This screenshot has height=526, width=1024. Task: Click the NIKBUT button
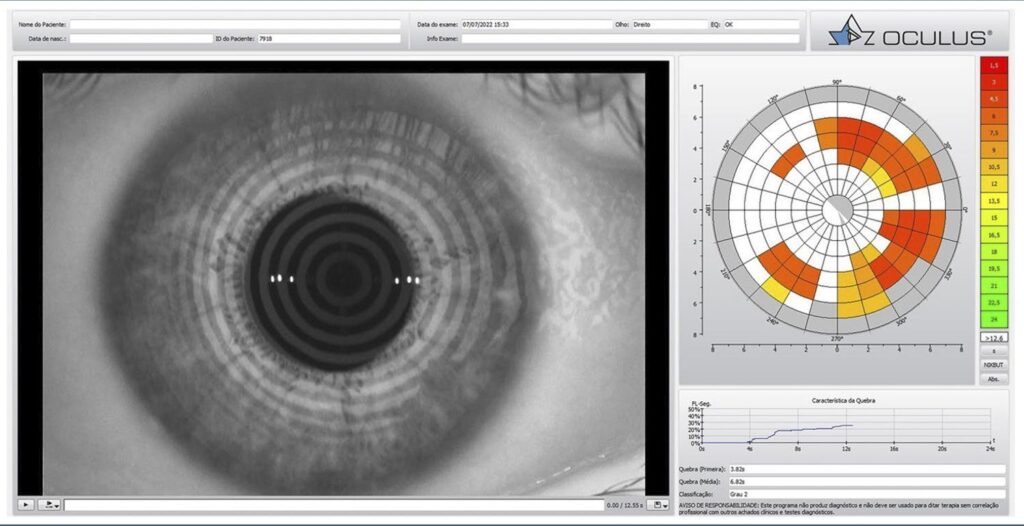[994, 365]
